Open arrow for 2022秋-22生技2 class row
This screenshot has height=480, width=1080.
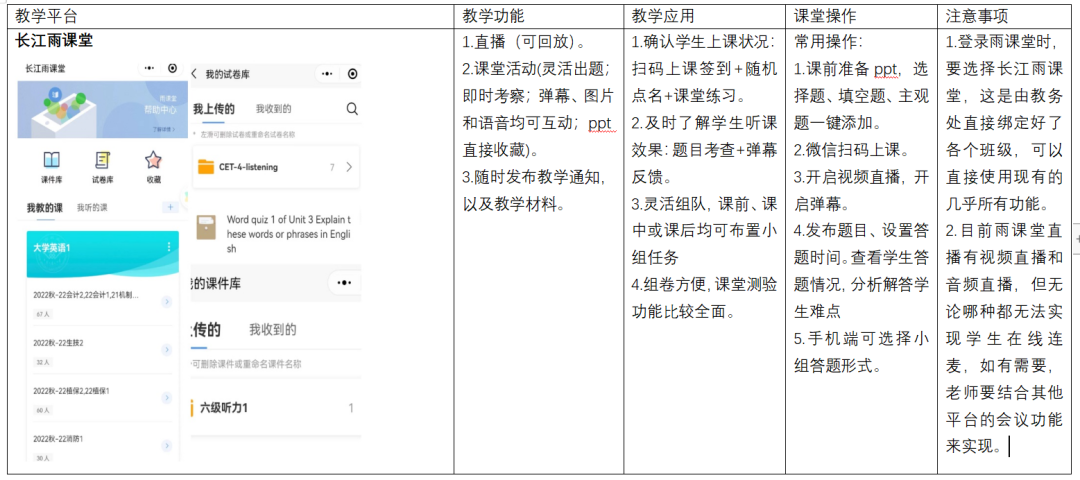pos(167,350)
